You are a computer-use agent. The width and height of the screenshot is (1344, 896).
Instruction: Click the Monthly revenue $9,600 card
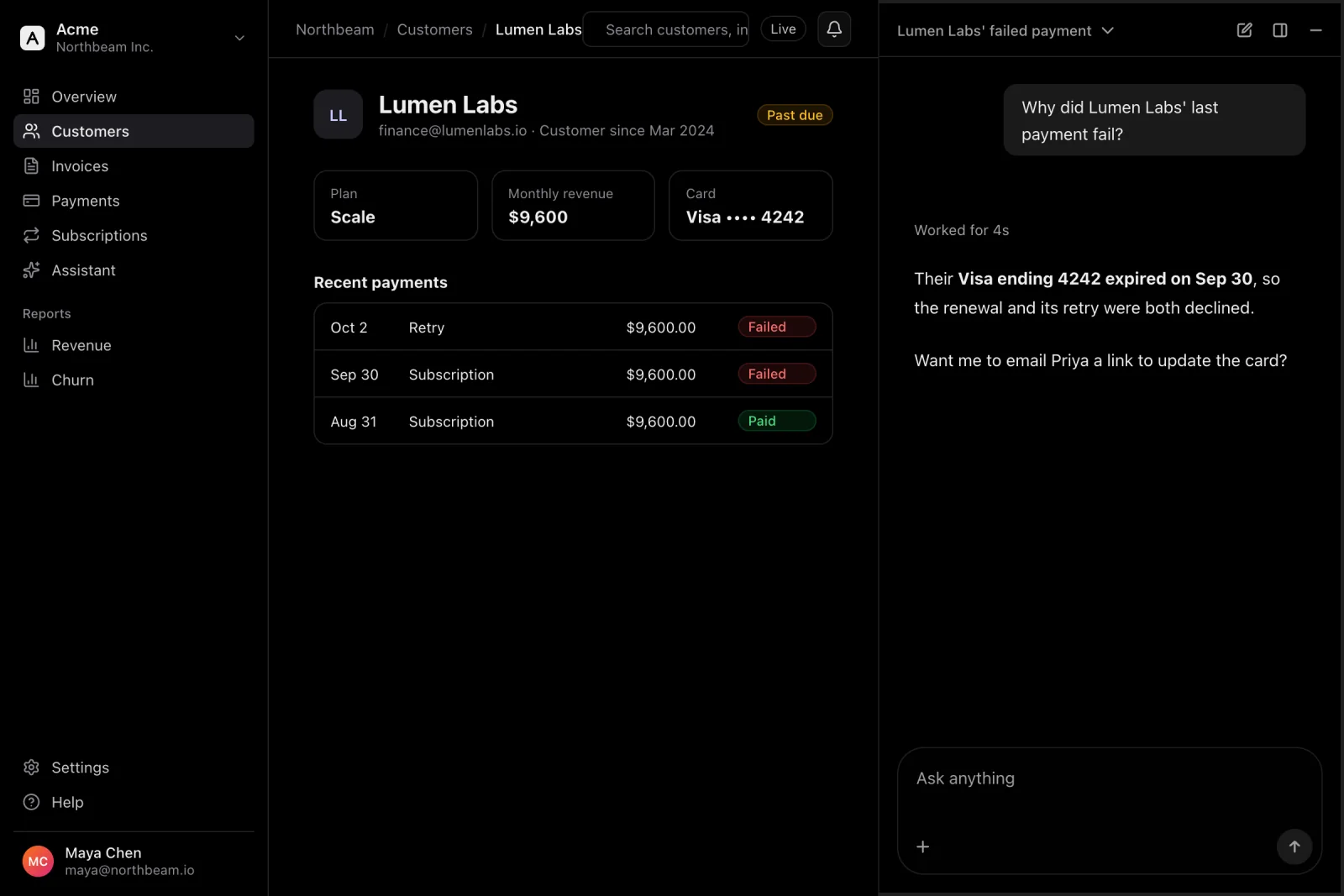tap(573, 206)
